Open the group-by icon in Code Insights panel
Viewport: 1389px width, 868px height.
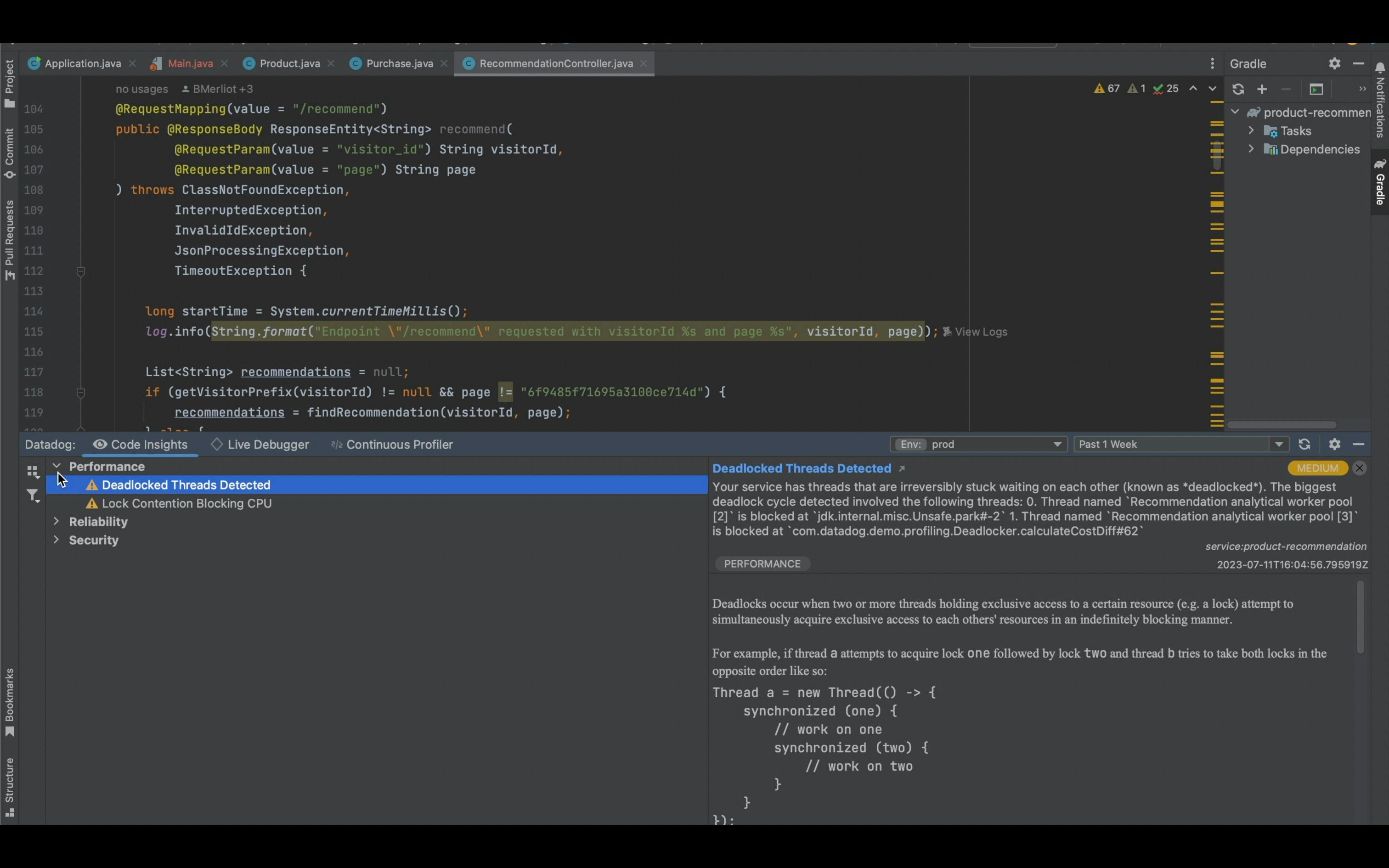point(33,472)
